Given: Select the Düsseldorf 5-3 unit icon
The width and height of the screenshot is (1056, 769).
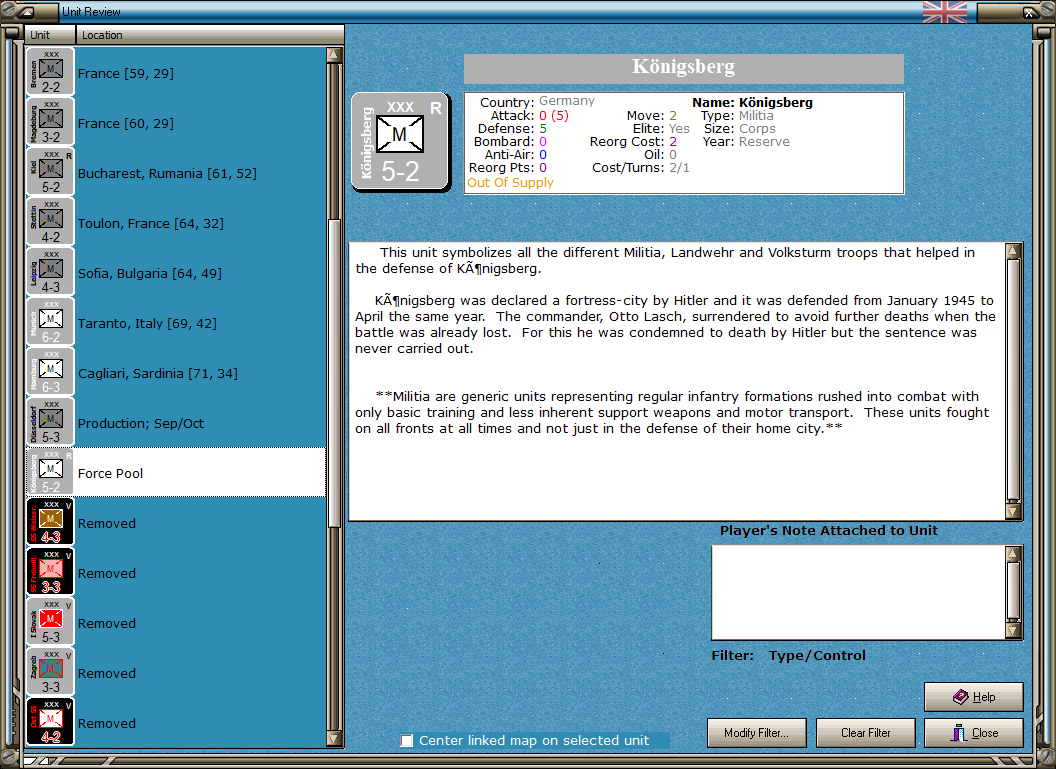Looking at the screenshot, I should 50,422.
